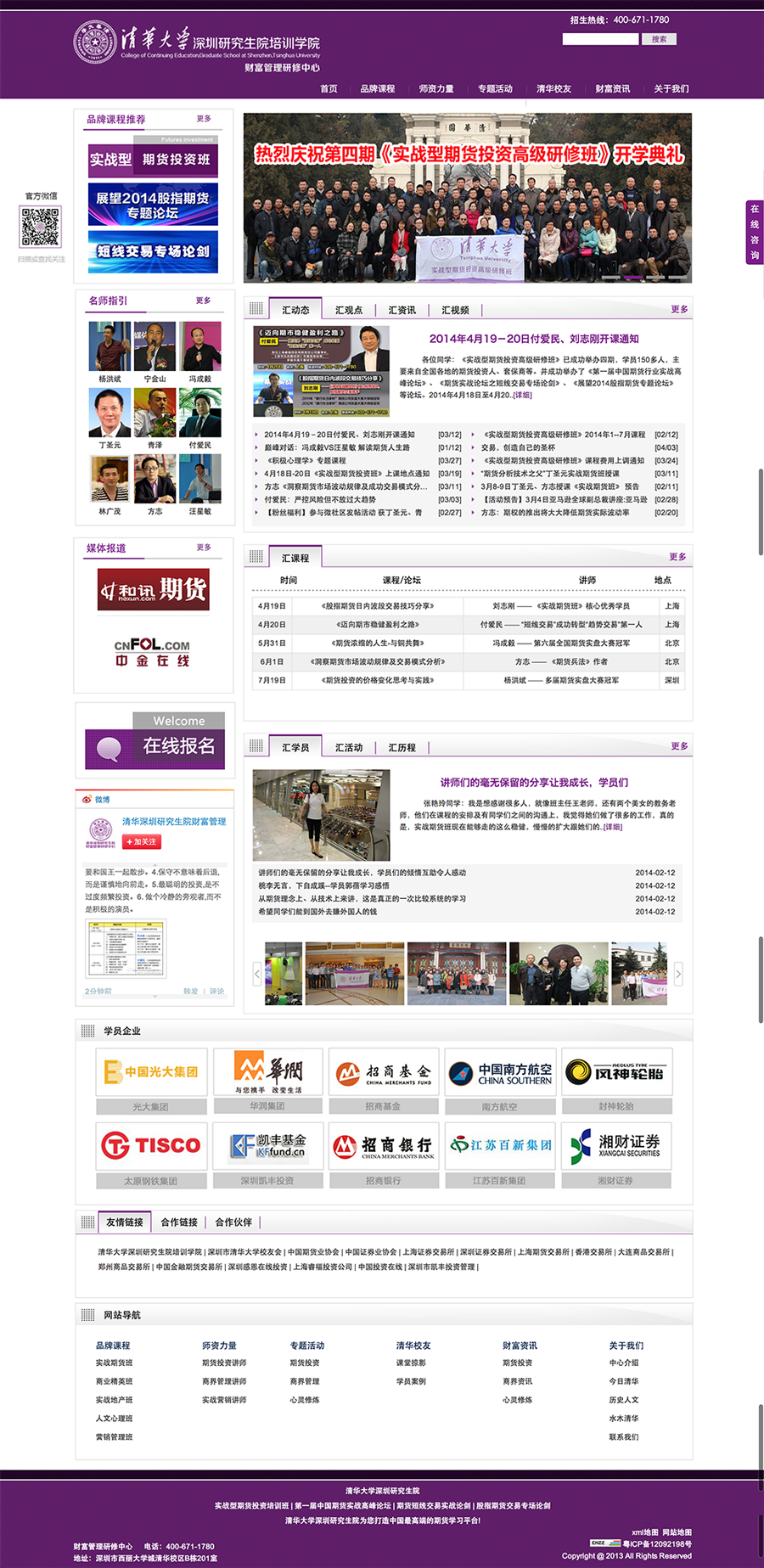Open course 《迈向期市稳健盈利之路》 row
764x1568 pixels.
coord(469,625)
